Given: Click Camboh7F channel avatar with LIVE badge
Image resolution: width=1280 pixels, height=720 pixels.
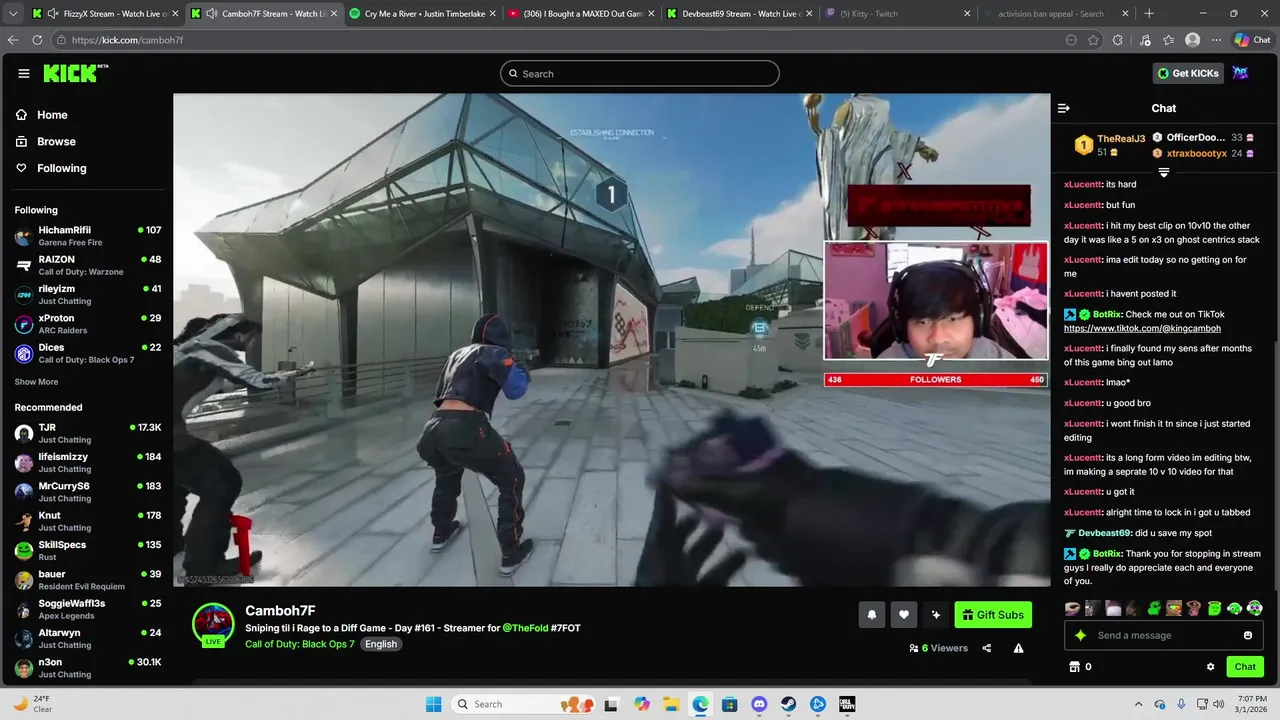Looking at the screenshot, I should [x=213, y=624].
